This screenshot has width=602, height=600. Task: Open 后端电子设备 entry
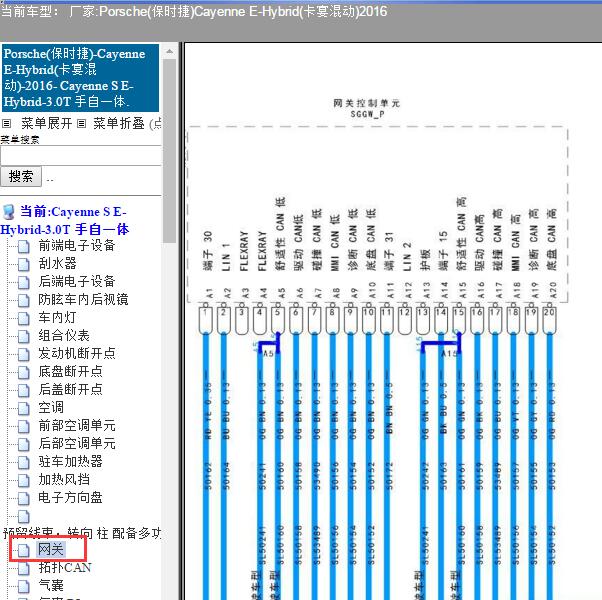[76, 281]
